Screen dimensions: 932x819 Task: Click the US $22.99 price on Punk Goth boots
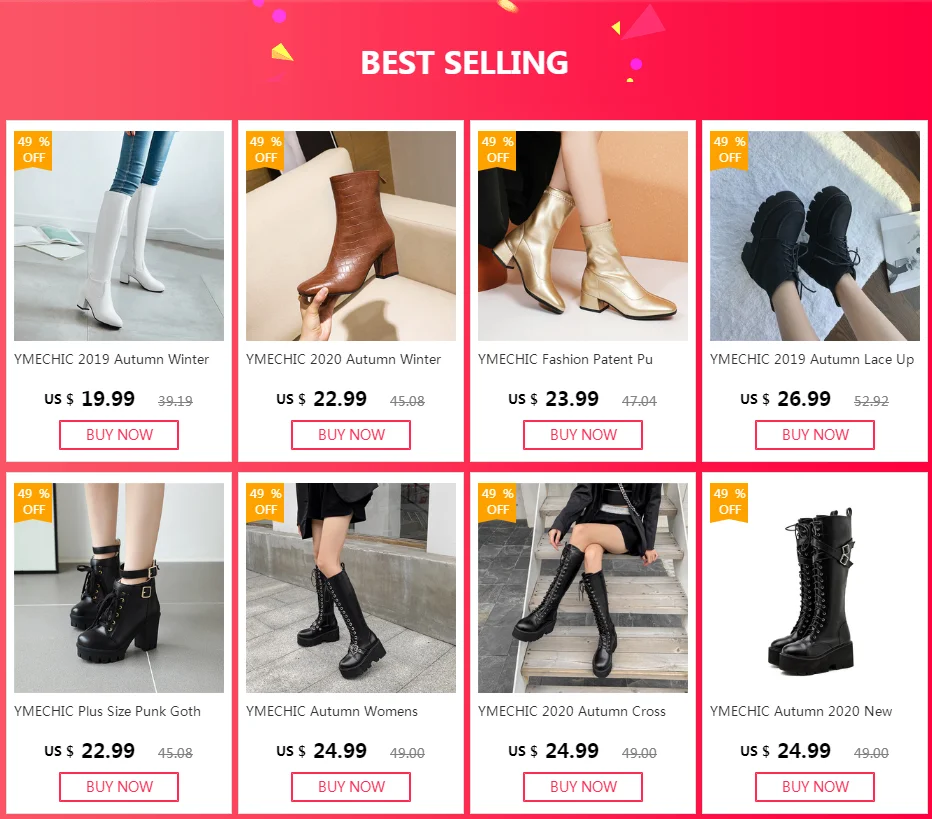(x=90, y=751)
